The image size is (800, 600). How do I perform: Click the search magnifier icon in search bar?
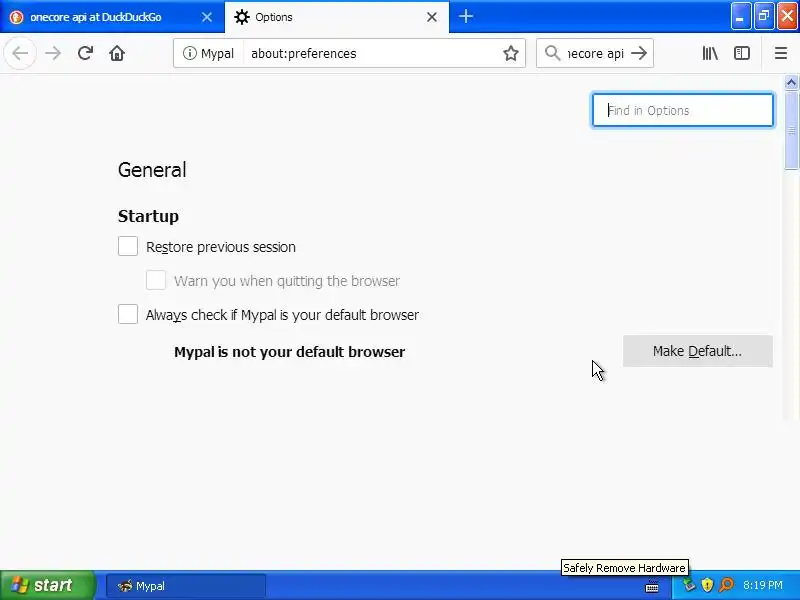[x=553, y=53]
